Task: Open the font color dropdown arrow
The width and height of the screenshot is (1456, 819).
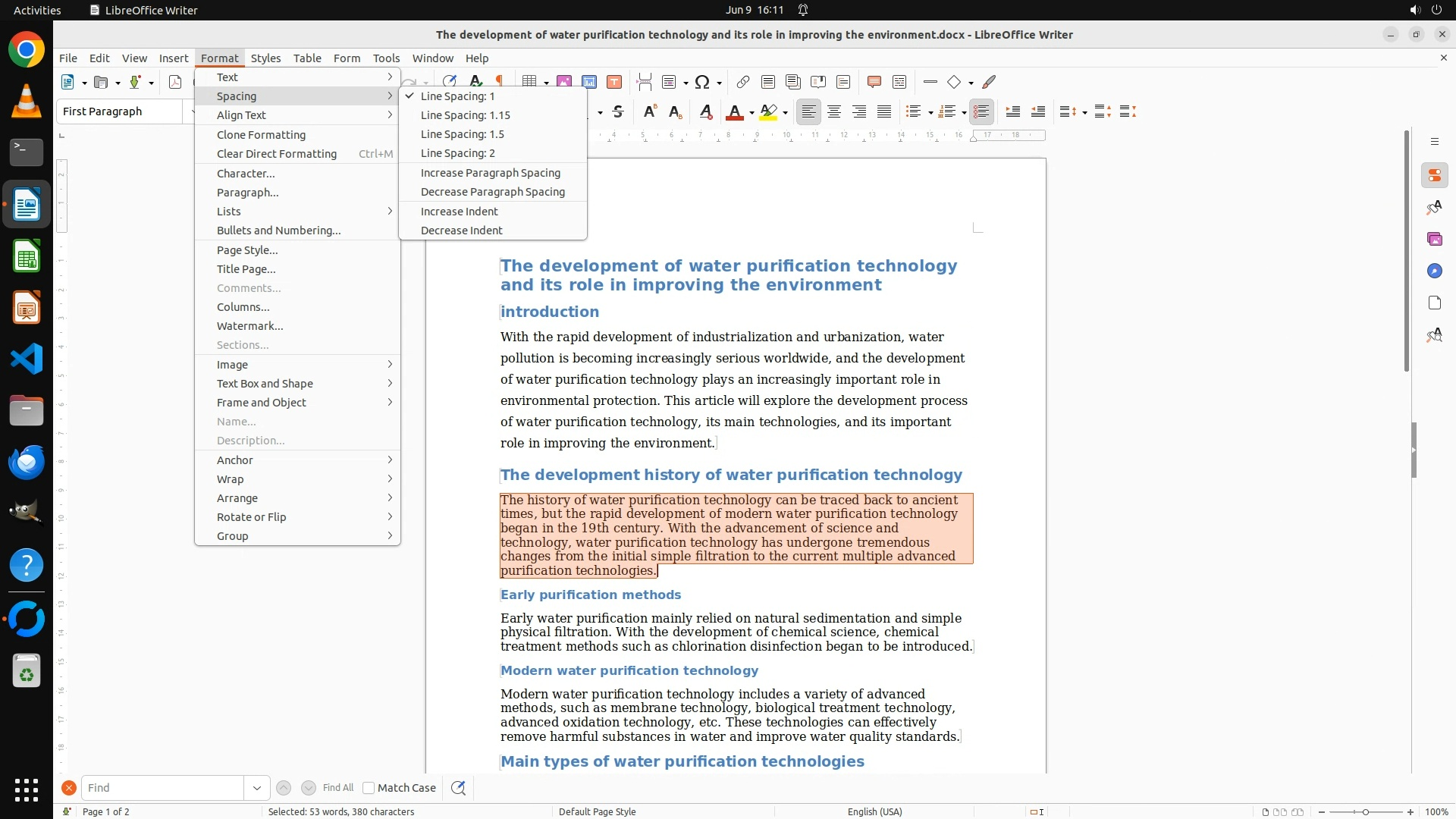Action: 752,113
